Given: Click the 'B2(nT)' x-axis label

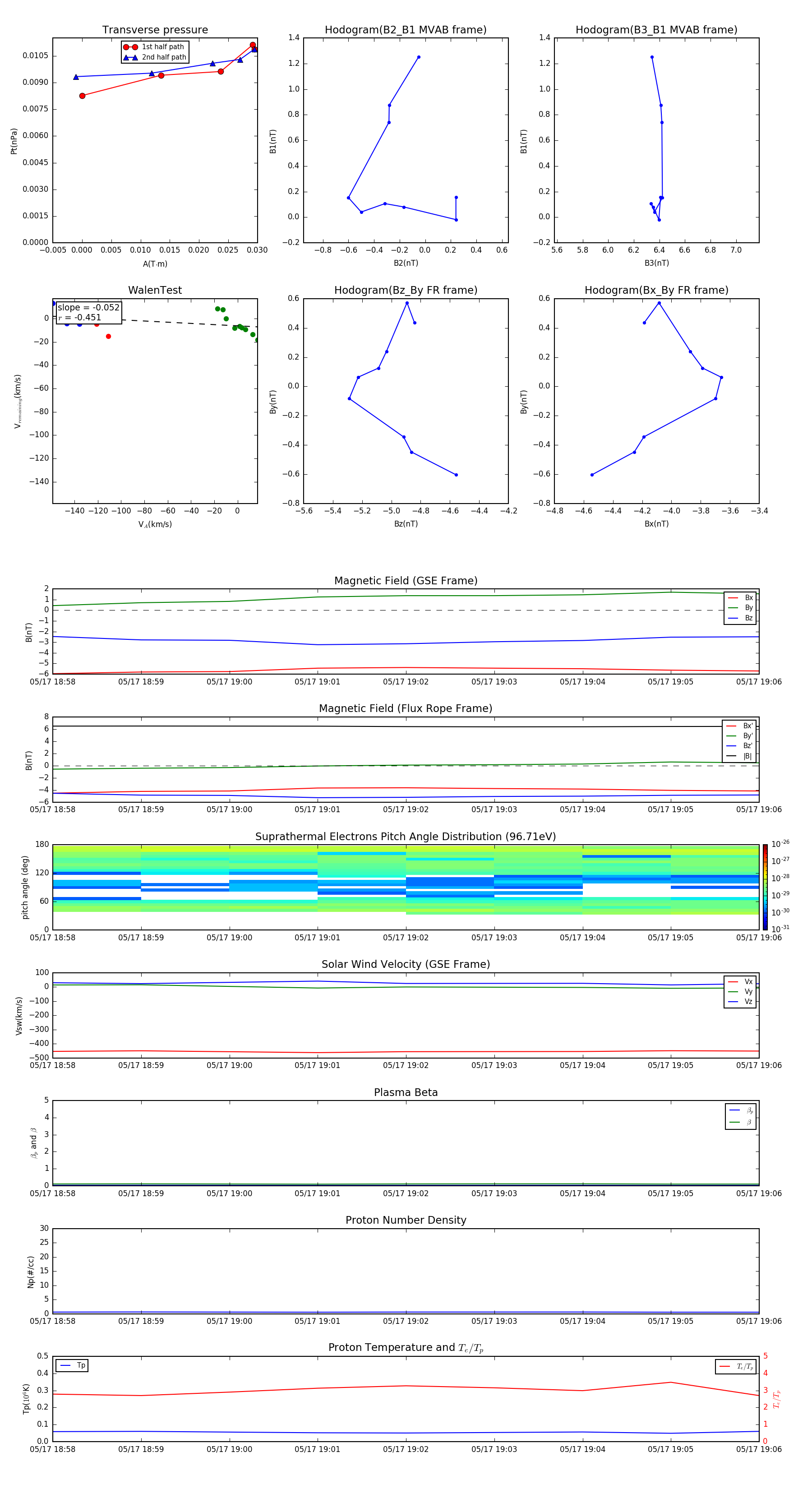Looking at the screenshot, I should coord(406,264).
